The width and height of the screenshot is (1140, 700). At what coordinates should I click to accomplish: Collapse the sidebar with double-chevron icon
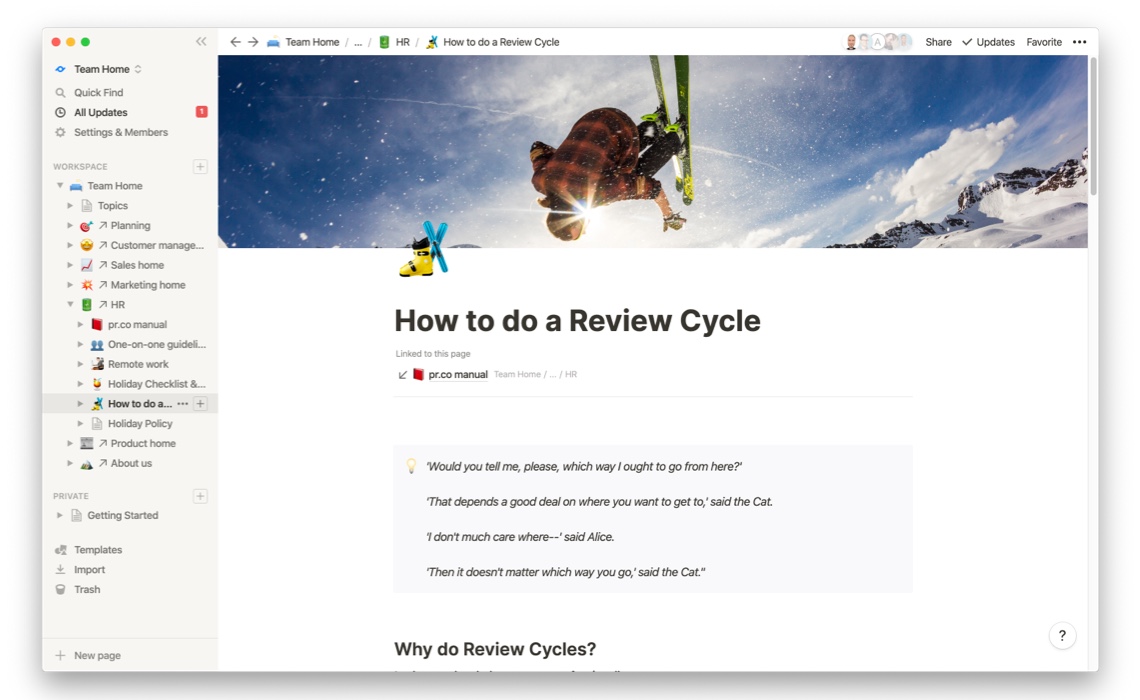click(x=201, y=42)
